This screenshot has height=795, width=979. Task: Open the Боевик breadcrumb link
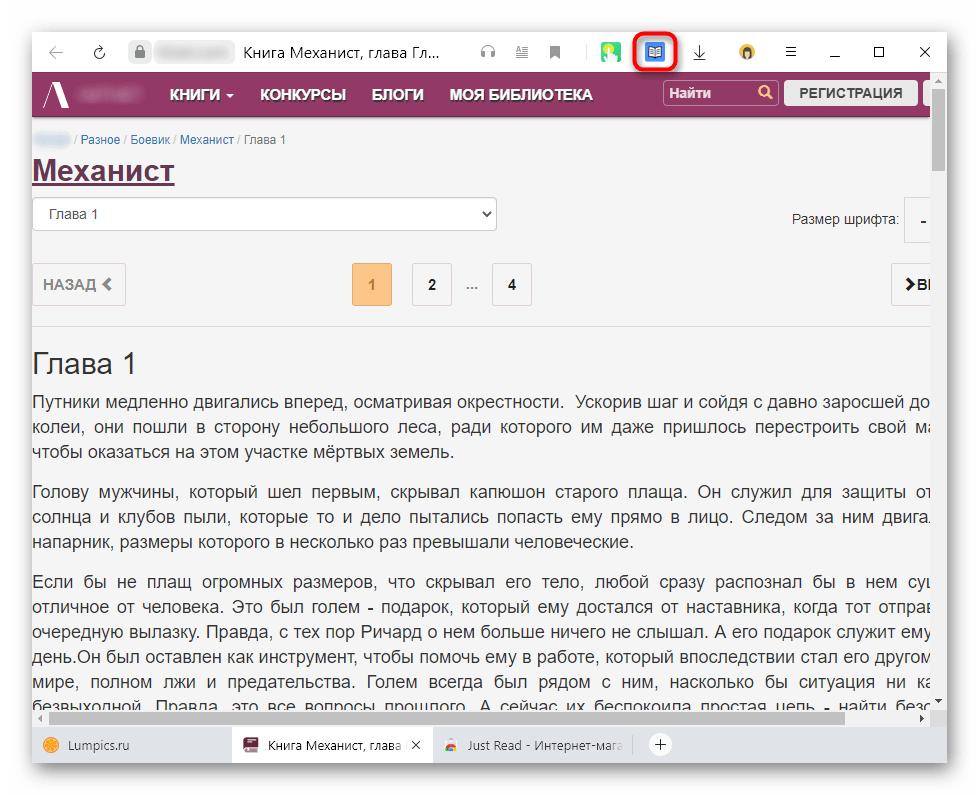(150, 140)
